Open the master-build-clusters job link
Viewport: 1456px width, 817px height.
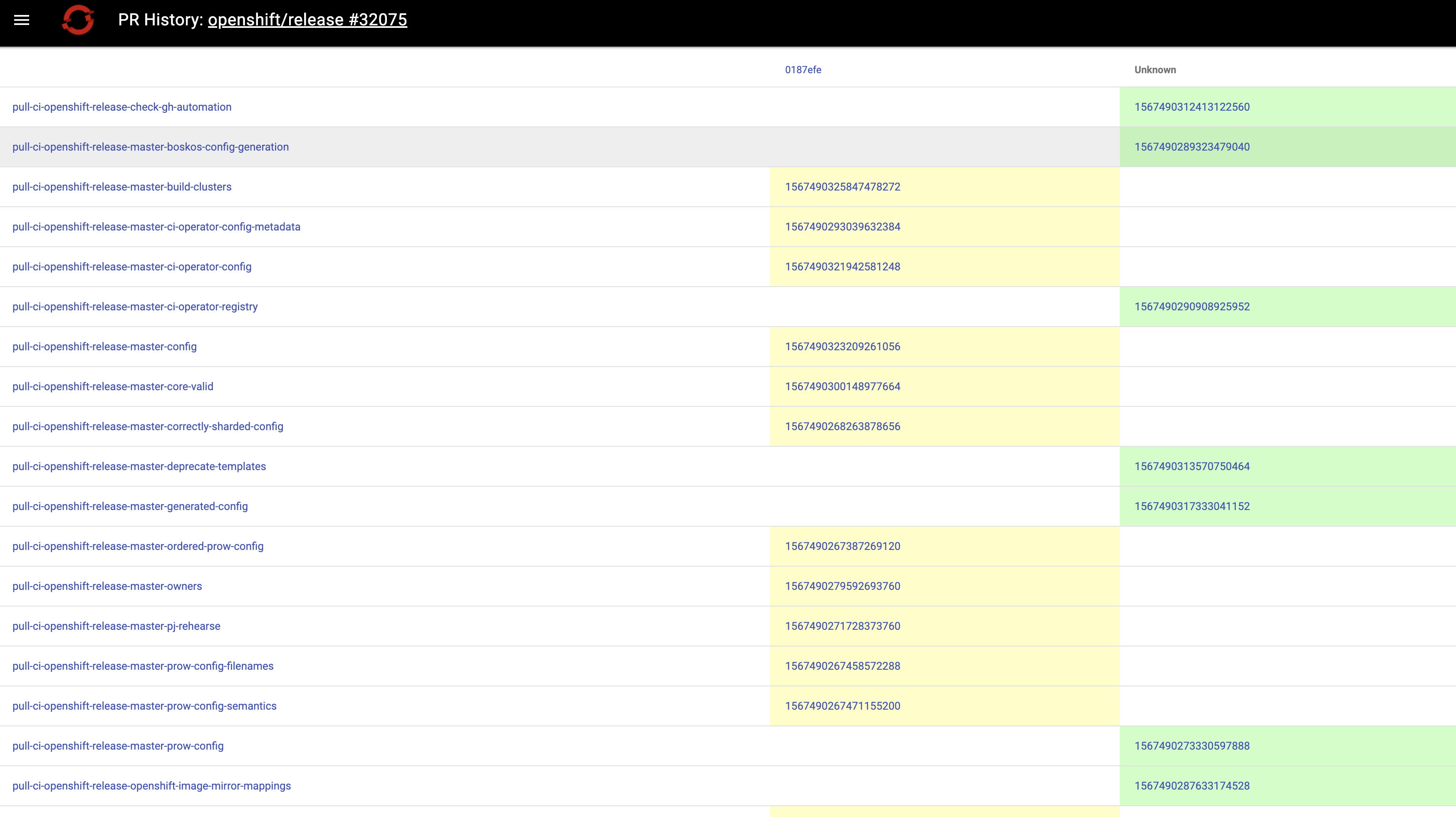(121, 187)
